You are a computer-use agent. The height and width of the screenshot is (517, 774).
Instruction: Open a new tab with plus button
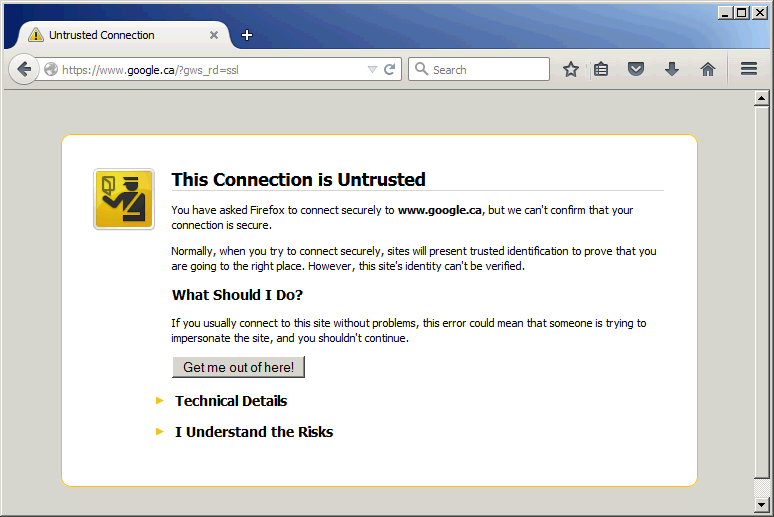click(x=247, y=35)
